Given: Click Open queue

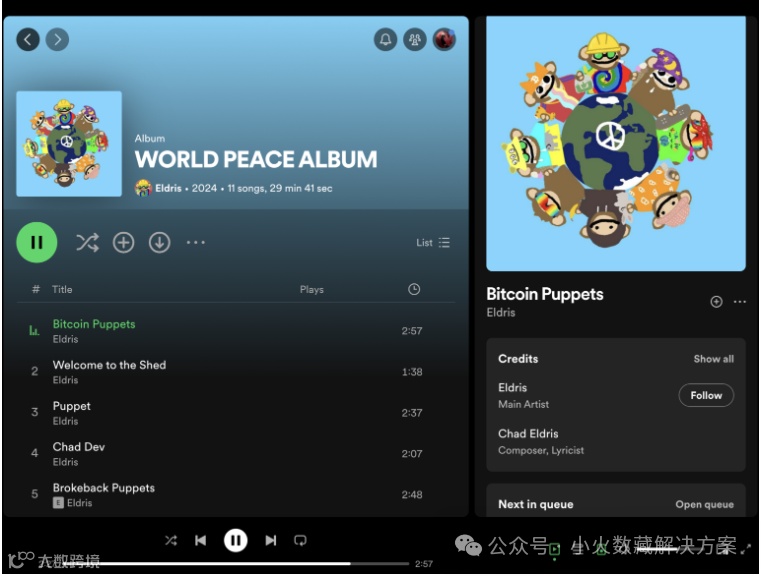Looking at the screenshot, I should [704, 505].
